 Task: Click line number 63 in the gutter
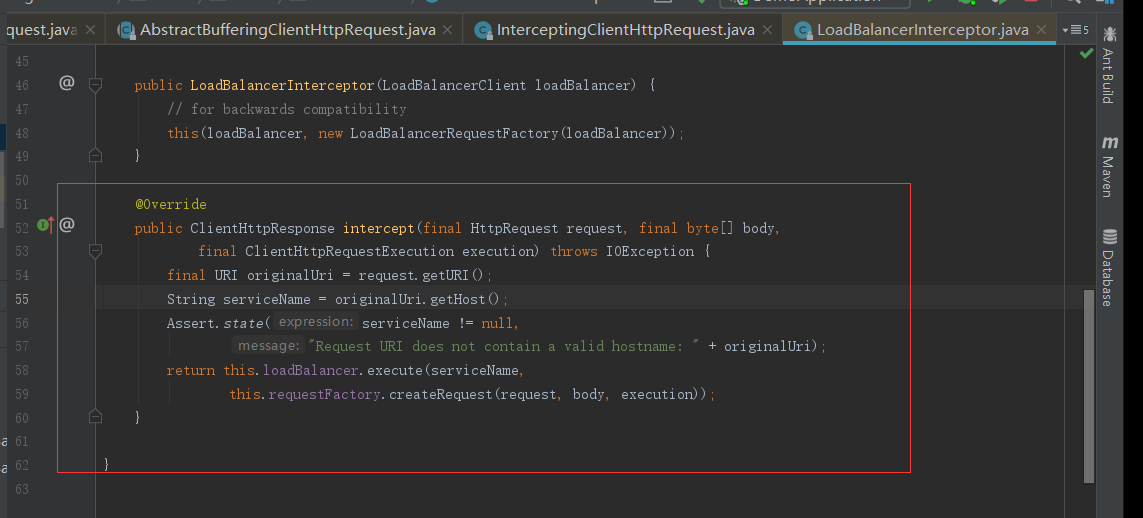click(21, 489)
